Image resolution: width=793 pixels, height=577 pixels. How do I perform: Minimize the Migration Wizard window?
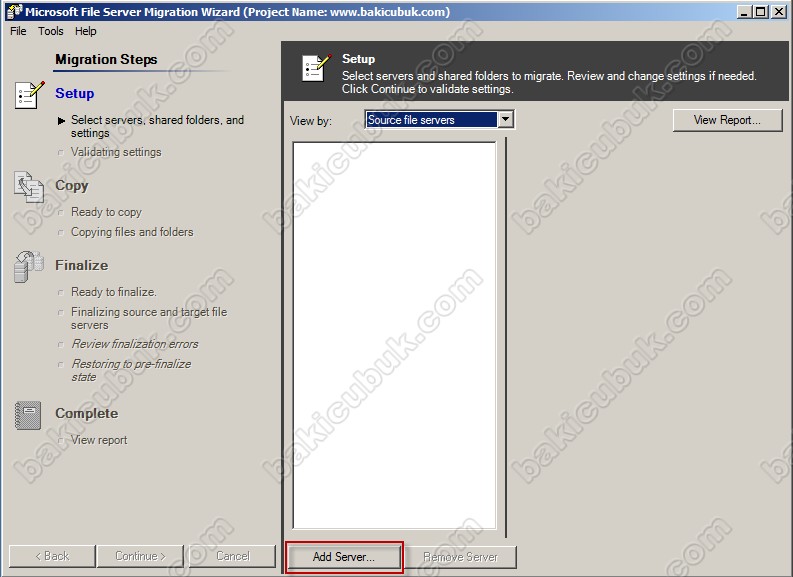tap(744, 12)
